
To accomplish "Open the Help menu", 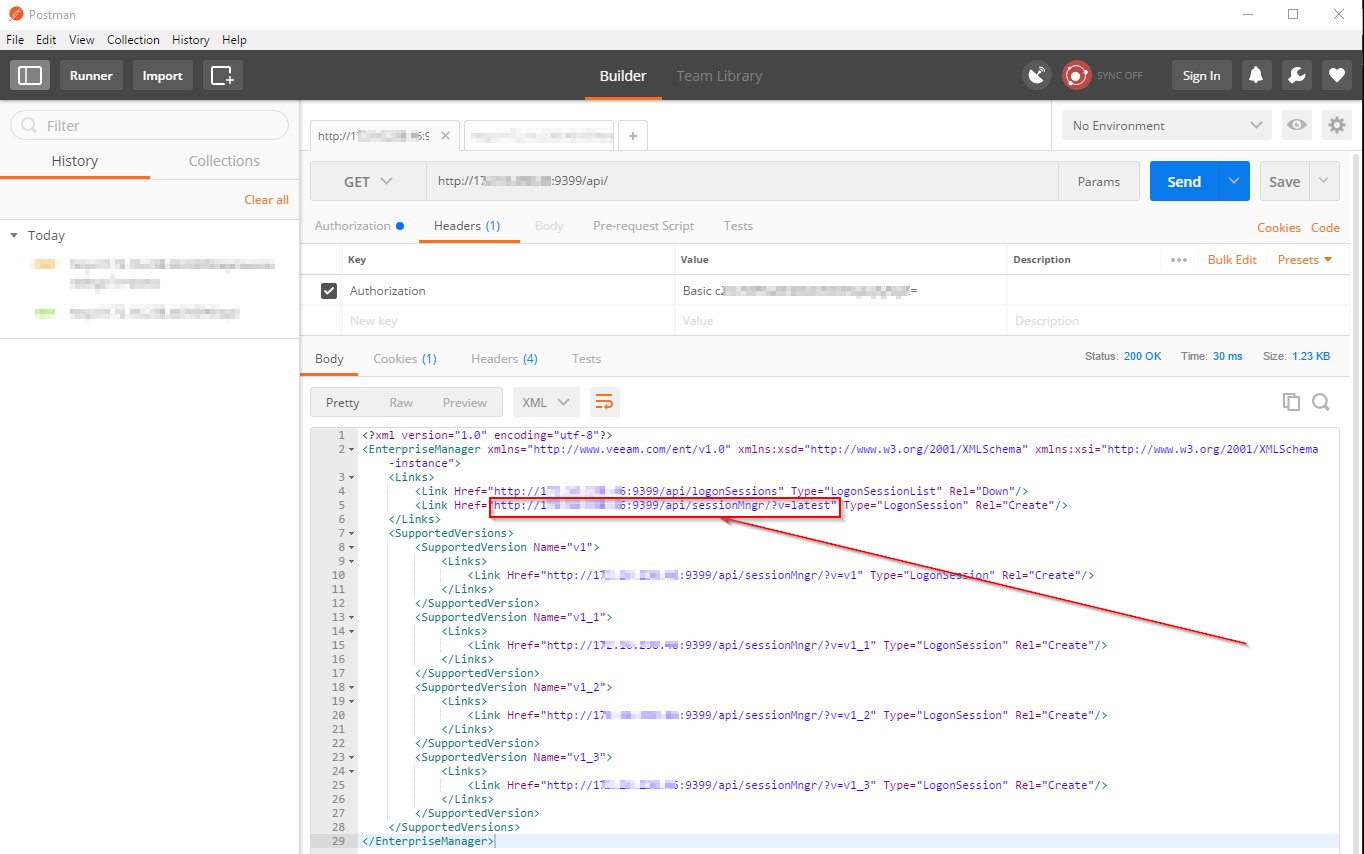I will pyautogui.click(x=234, y=40).
